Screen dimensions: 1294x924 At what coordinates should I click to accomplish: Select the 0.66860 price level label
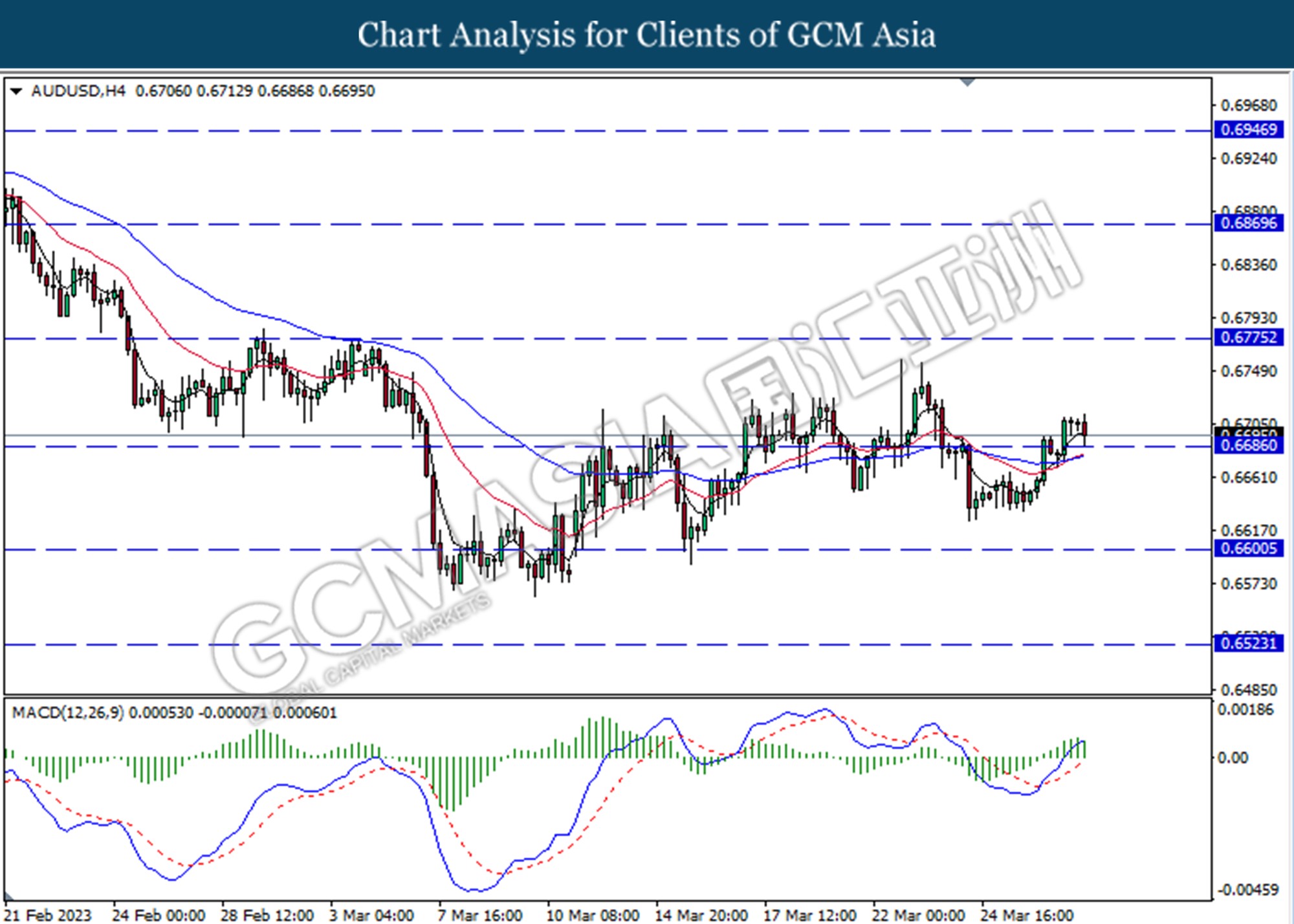click(1249, 446)
